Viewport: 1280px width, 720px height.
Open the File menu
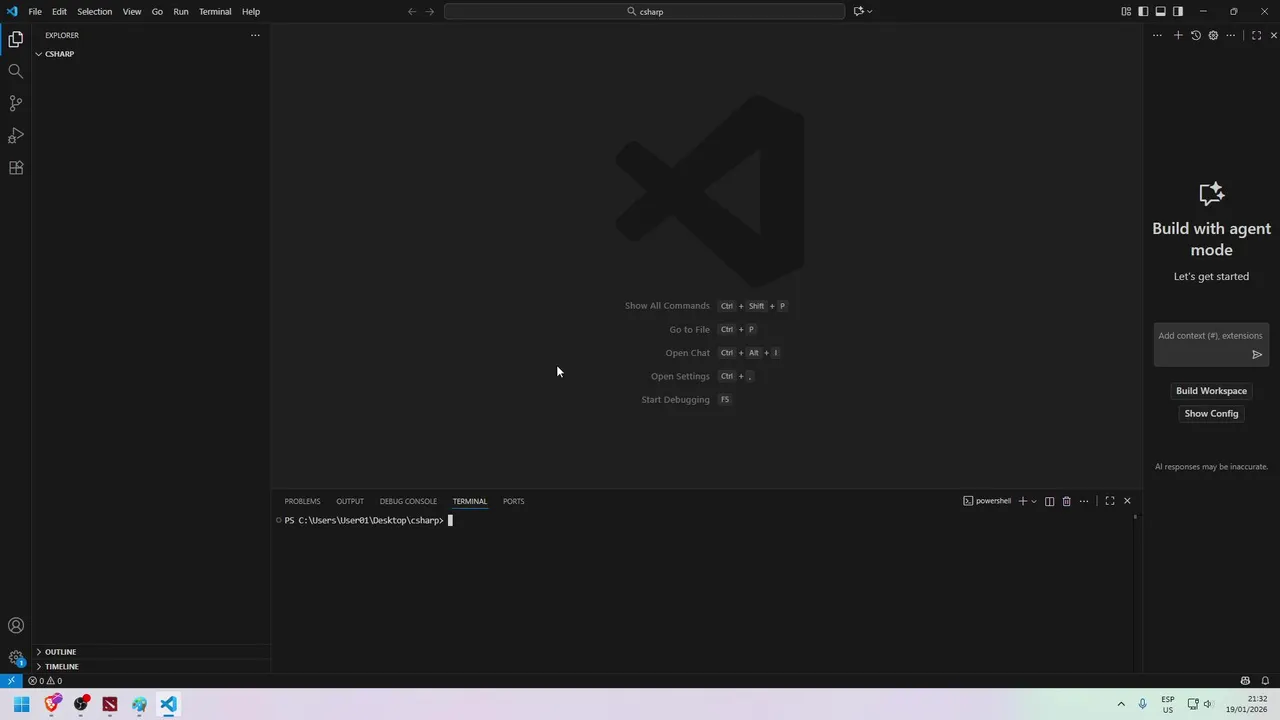[35, 11]
